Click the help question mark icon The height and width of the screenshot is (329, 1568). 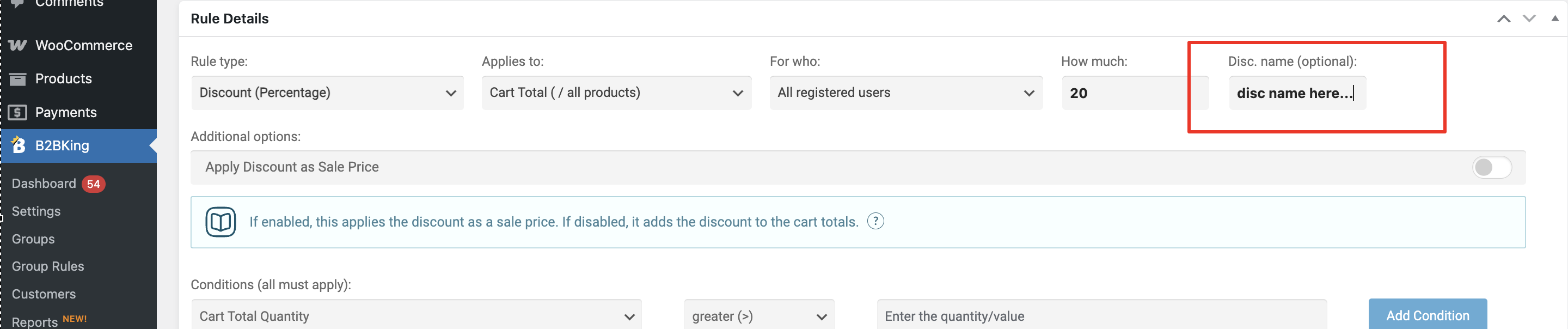[875, 221]
